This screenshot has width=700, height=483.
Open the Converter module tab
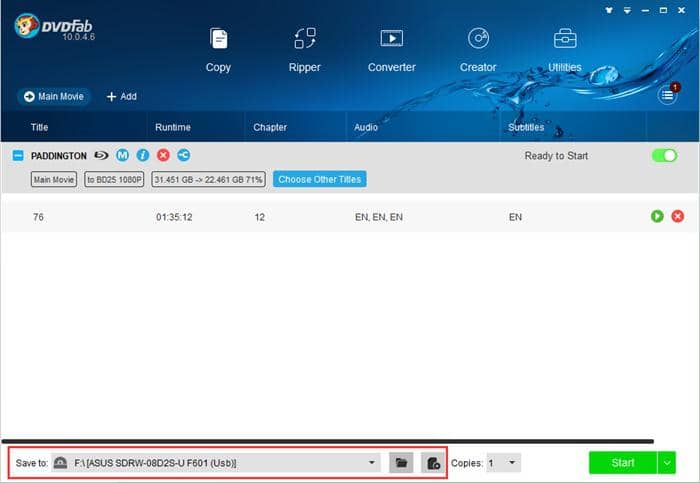click(391, 50)
